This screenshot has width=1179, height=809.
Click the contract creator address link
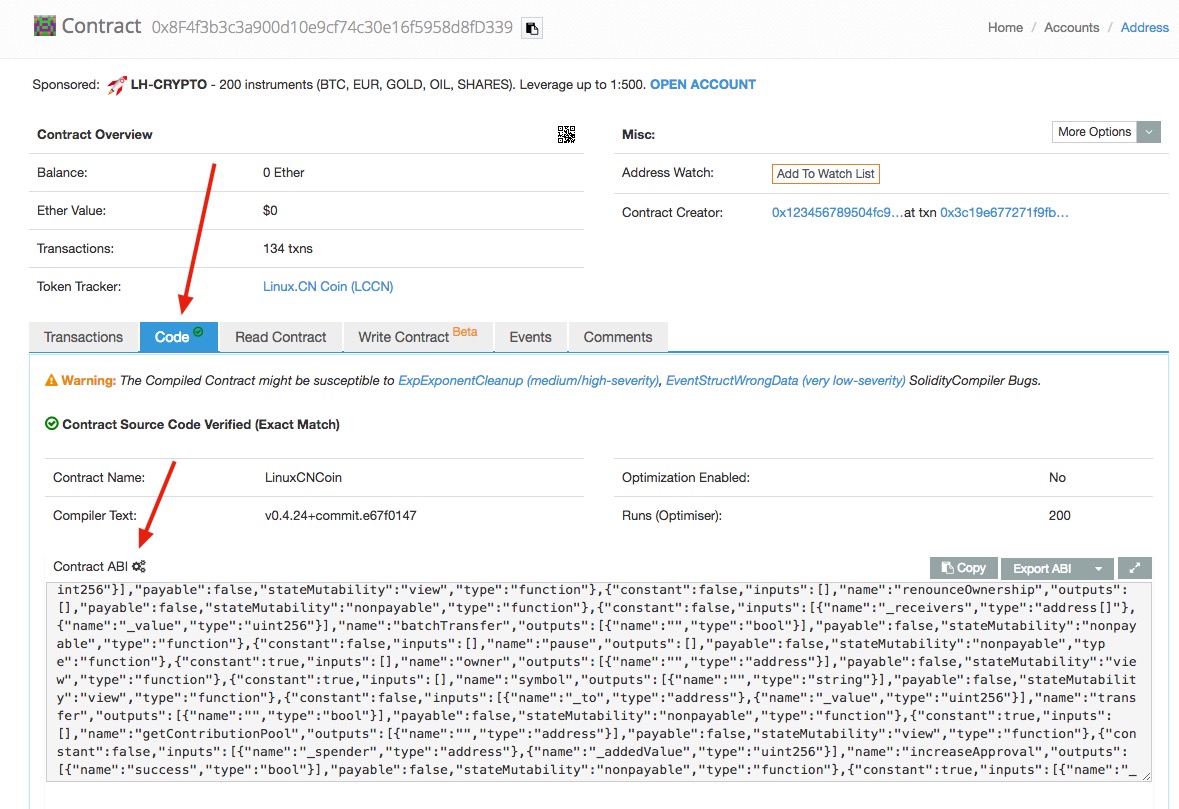(x=835, y=213)
